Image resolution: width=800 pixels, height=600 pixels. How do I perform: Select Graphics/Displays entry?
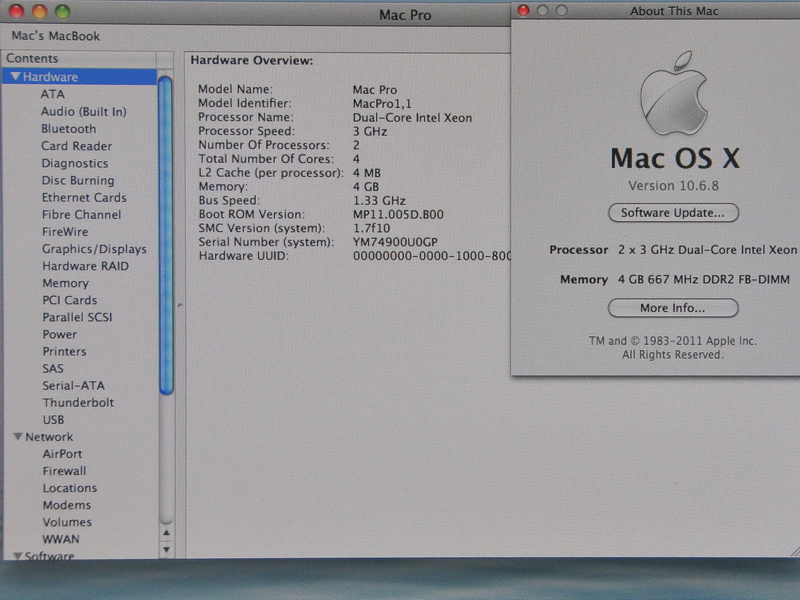point(94,249)
